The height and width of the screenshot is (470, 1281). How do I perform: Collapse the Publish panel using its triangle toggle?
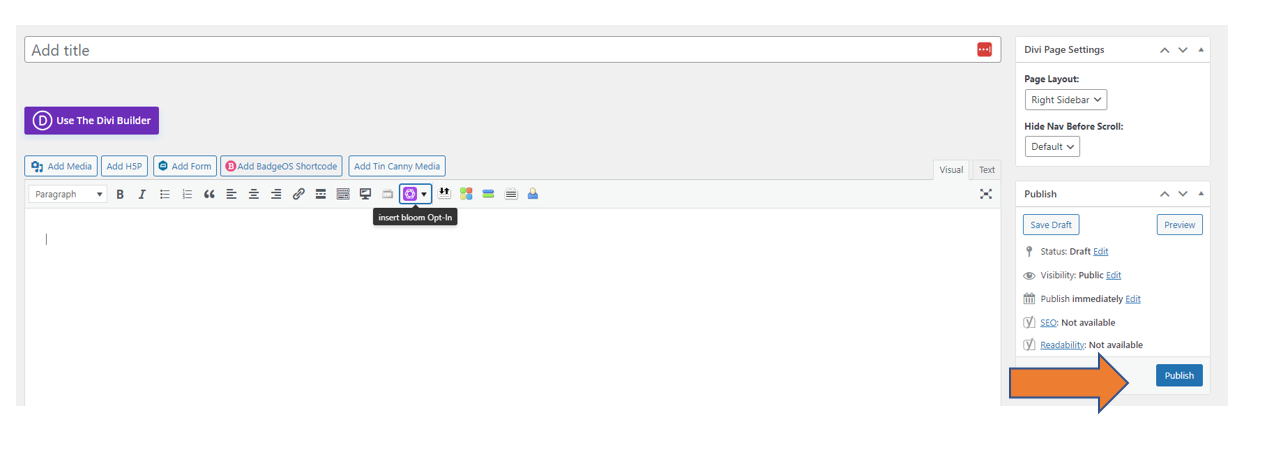(1200, 194)
